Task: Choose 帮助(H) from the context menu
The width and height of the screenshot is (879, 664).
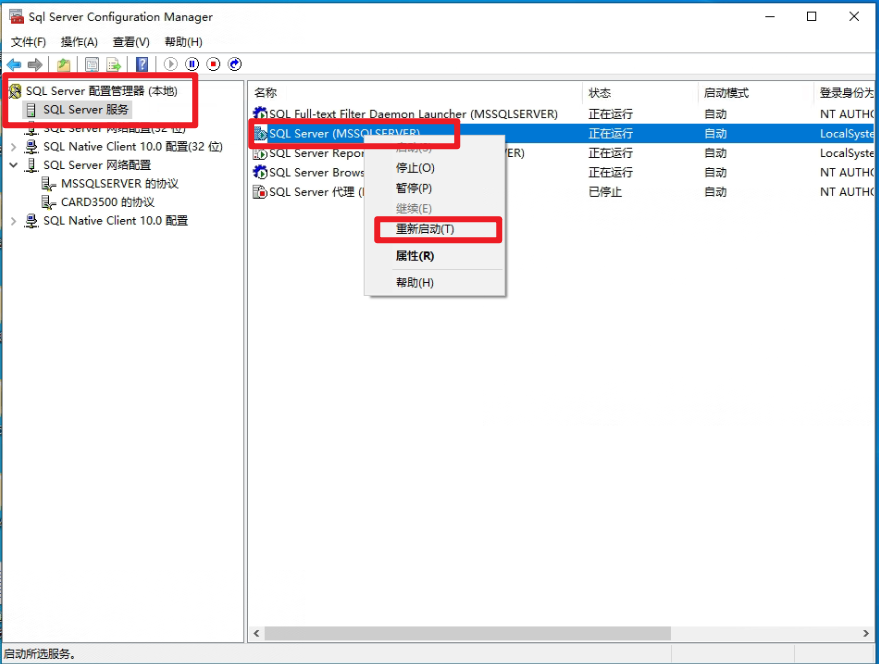Action: (434, 283)
